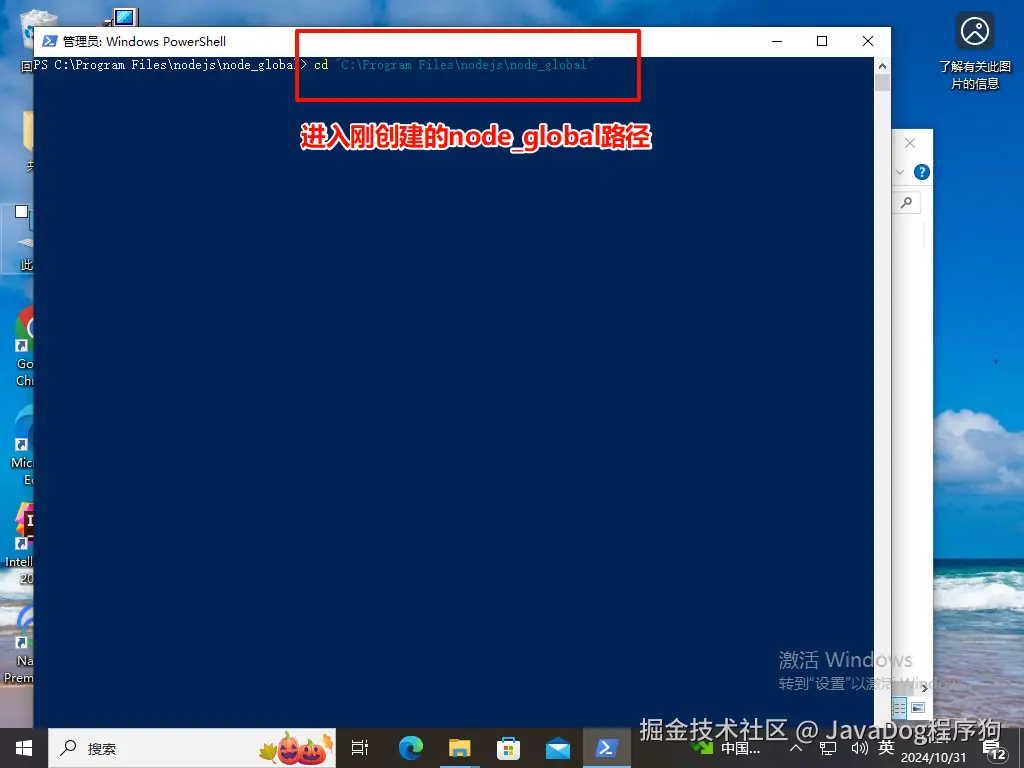
Task: Open the calendar from date 2024/10/31
Action: [x=933, y=758]
